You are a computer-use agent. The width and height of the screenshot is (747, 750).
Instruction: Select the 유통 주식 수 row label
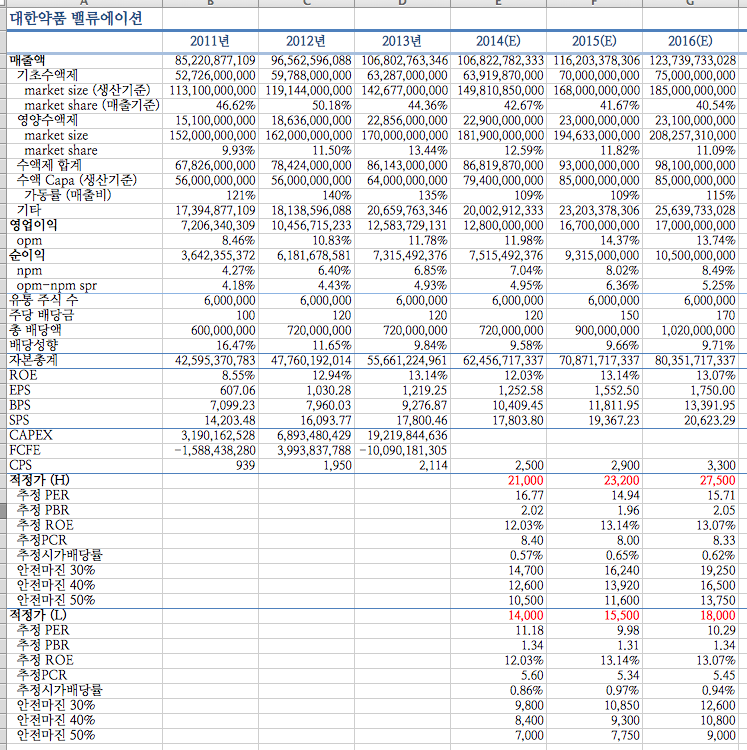pos(44,300)
